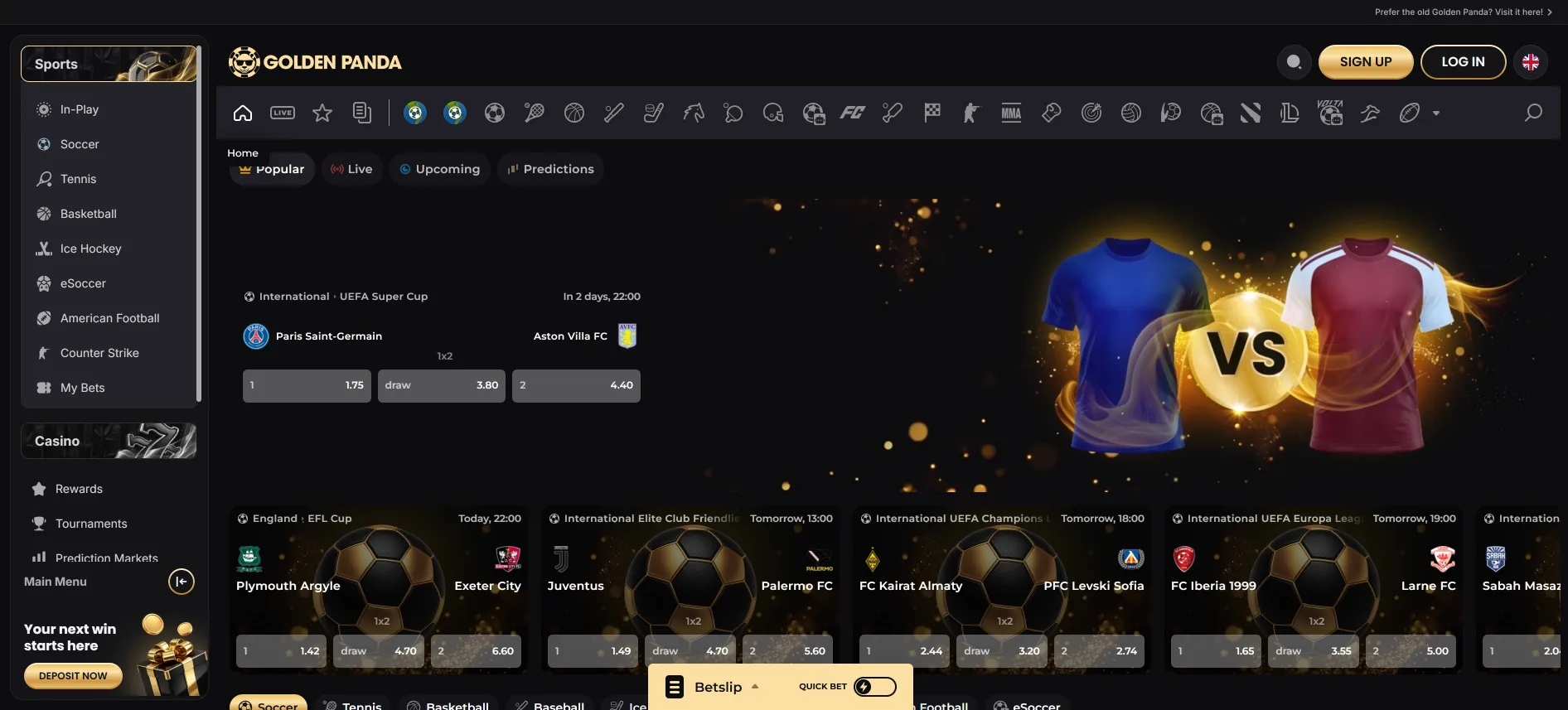The height and width of the screenshot is (710, 1568).
Task: Select the American football helmet icon
Action: 773,113
